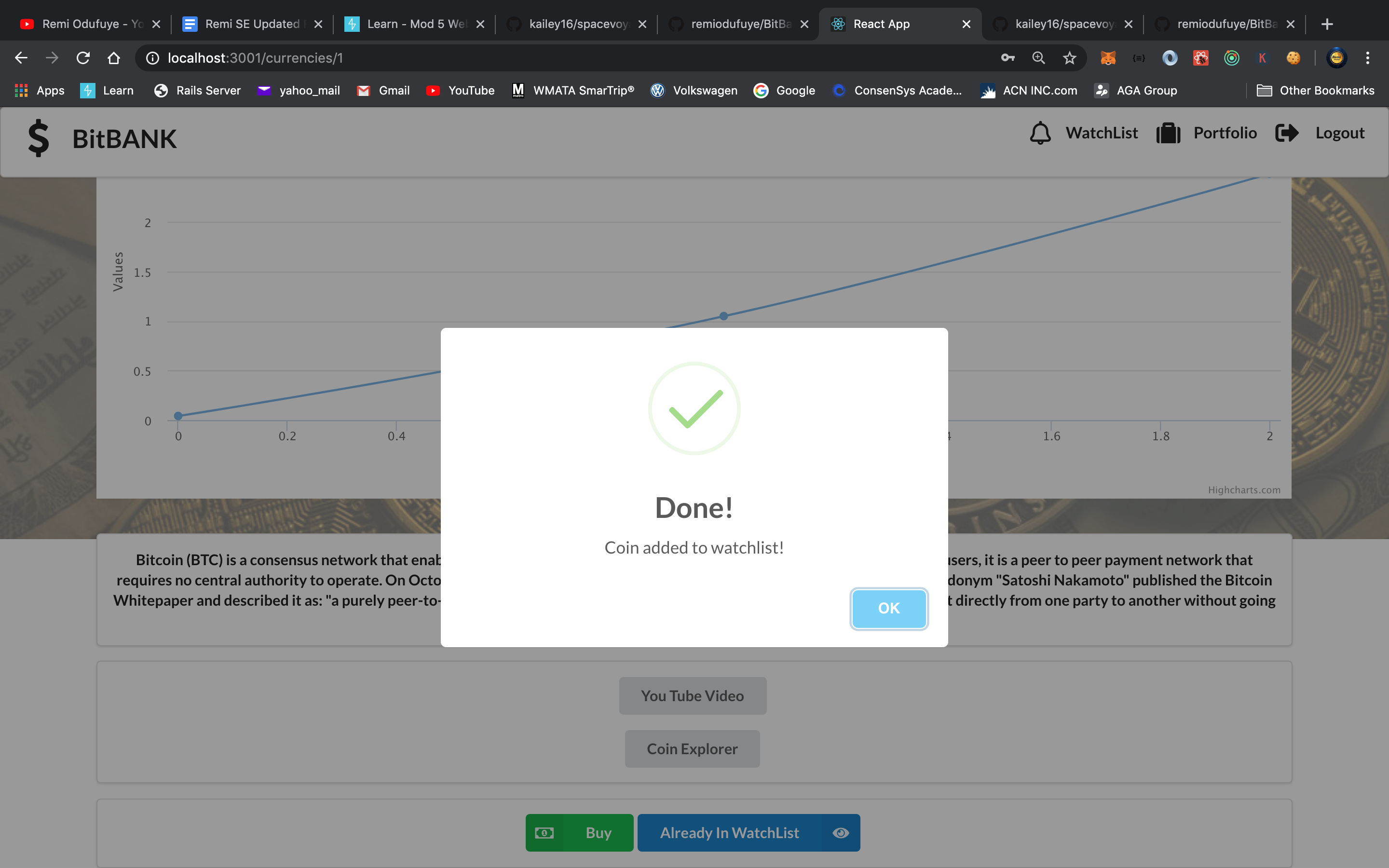The width and height of the screenshot is (1389, 868).
Task: Switch to the Learn - Mod 5 tab
Action: coord(414,24)
